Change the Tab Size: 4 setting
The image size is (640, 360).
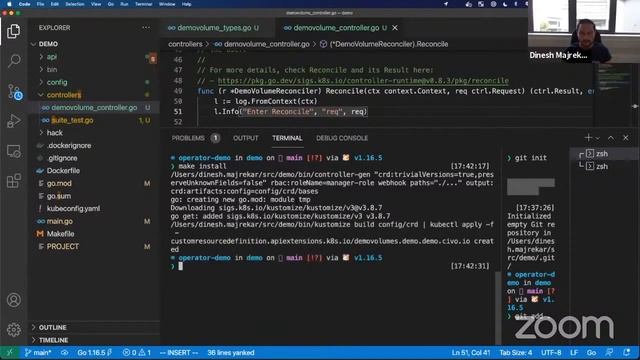click(516, 353)
